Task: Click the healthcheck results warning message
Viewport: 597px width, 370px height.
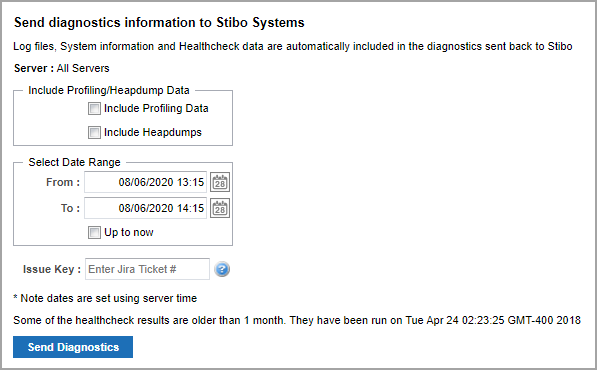Action: pyautogui.click(x=297, y=320)
